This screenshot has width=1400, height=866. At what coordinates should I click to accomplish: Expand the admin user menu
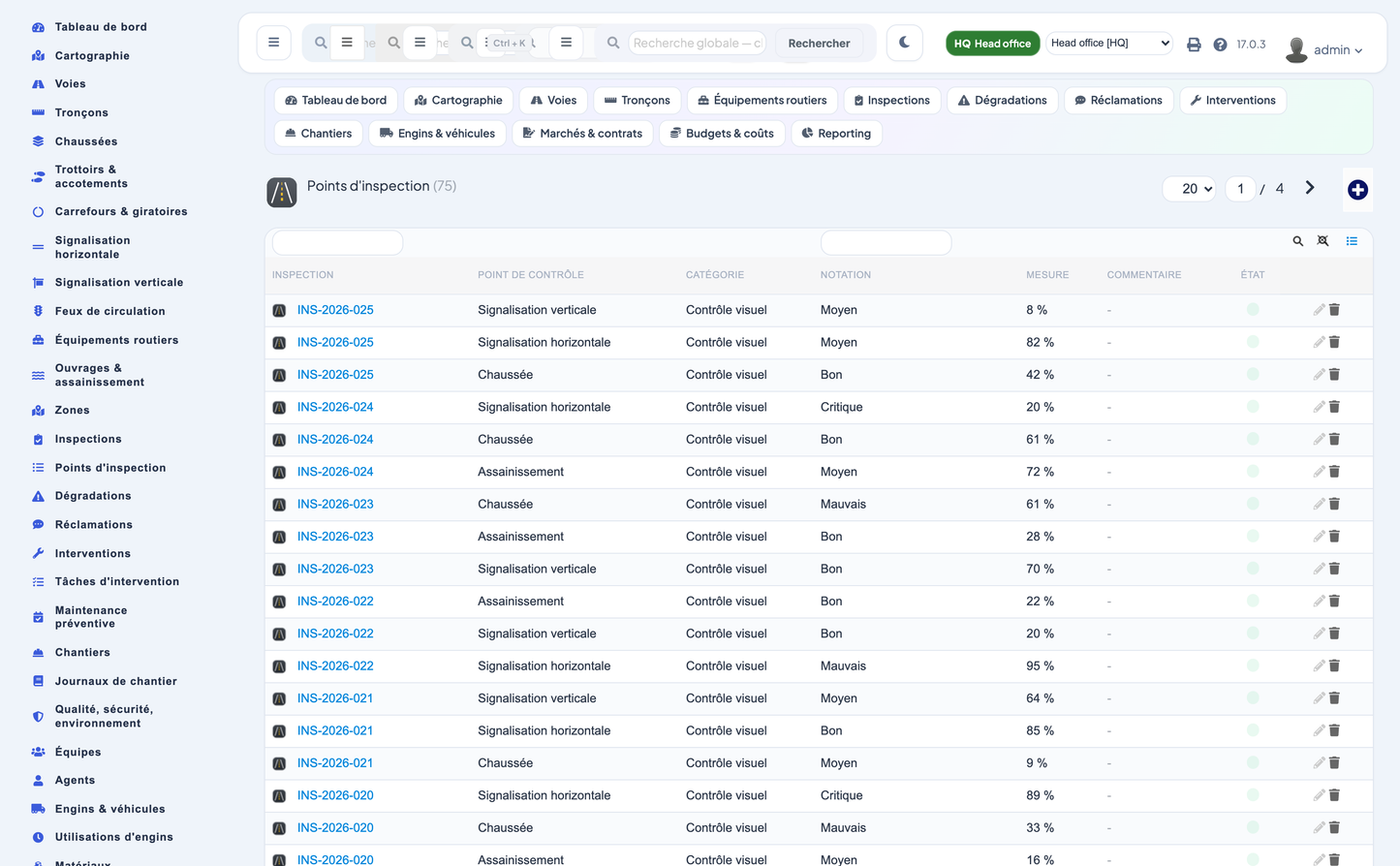pos(1325,49)
